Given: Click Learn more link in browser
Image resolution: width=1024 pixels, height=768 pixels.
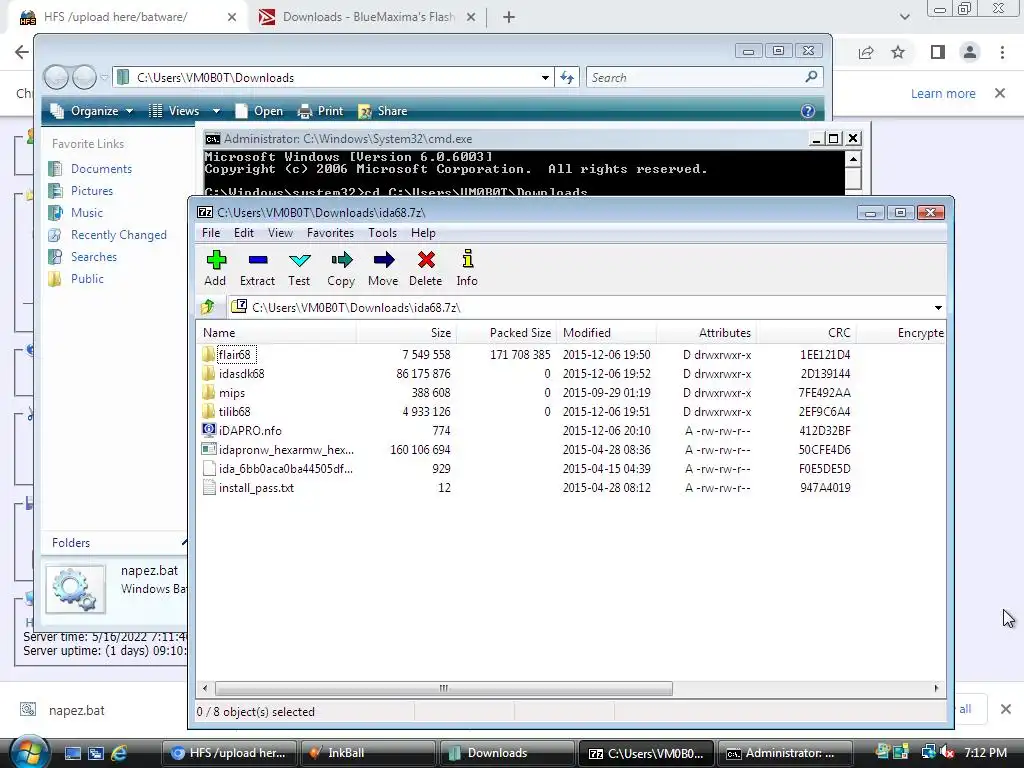Looking at the screenshot, I should pos(943,93).
